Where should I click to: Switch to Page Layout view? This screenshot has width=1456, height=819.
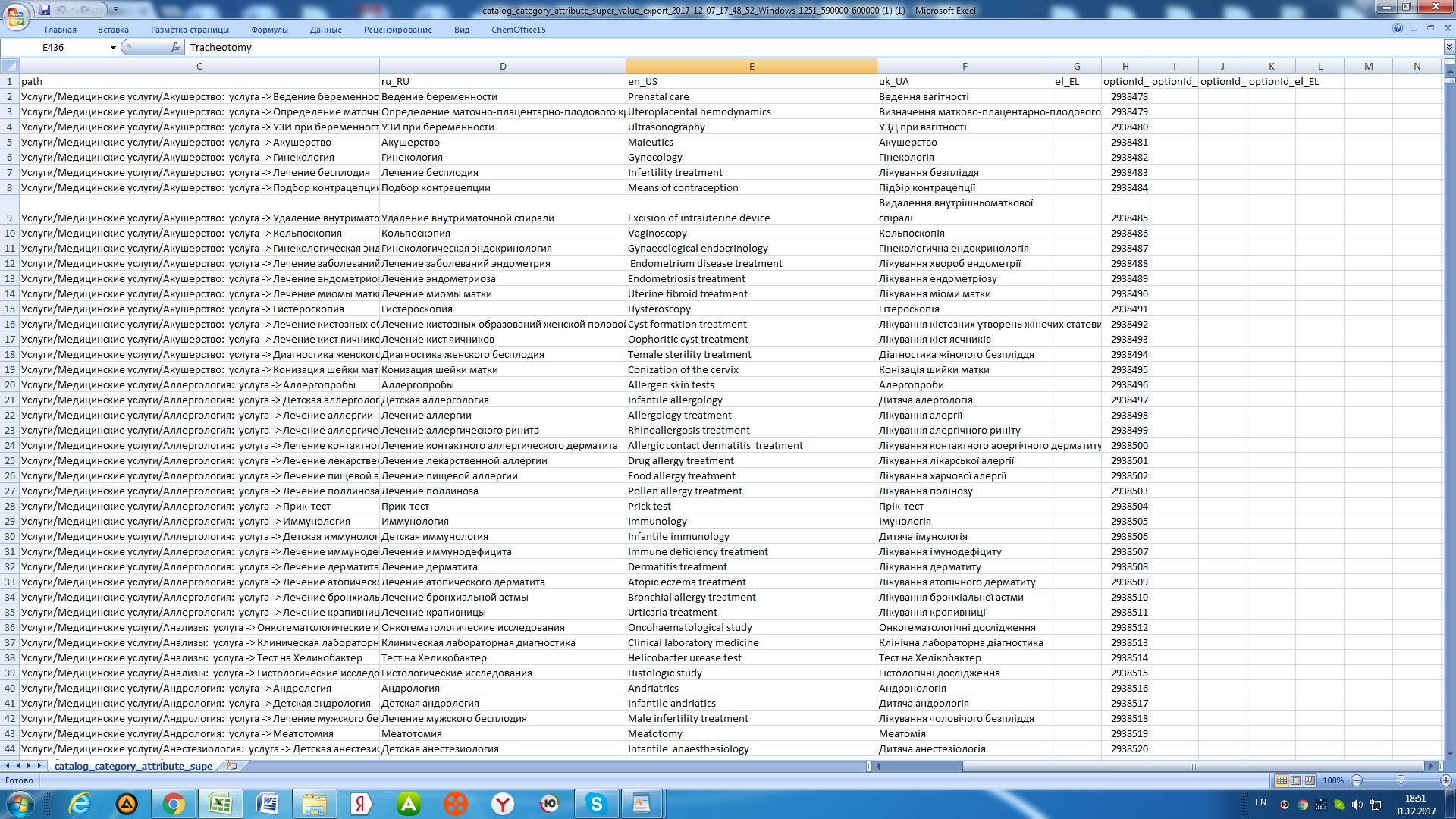tap(1295, 780)
